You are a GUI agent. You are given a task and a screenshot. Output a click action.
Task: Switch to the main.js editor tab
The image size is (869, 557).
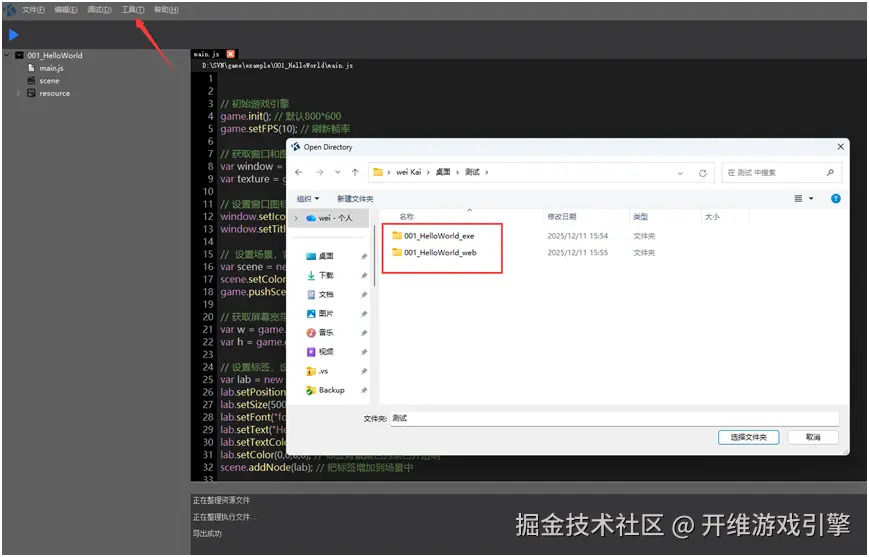(207, 54)
